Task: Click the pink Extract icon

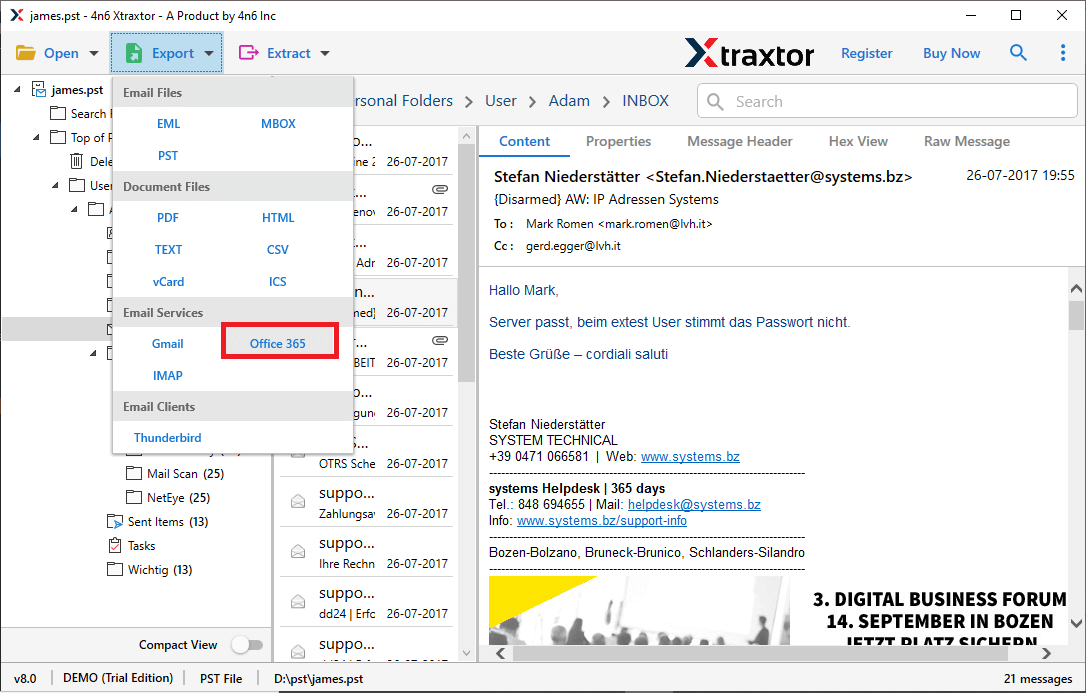Action: pyautogui.click(x=248, y=53)
